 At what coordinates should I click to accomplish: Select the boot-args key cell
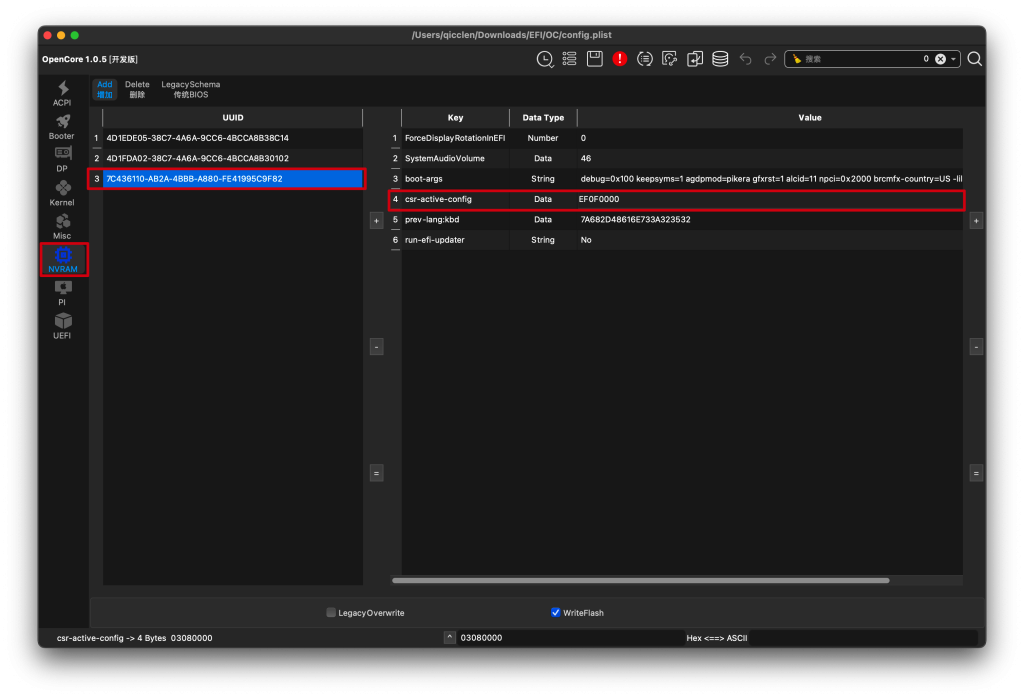click(x=455, y=179)
